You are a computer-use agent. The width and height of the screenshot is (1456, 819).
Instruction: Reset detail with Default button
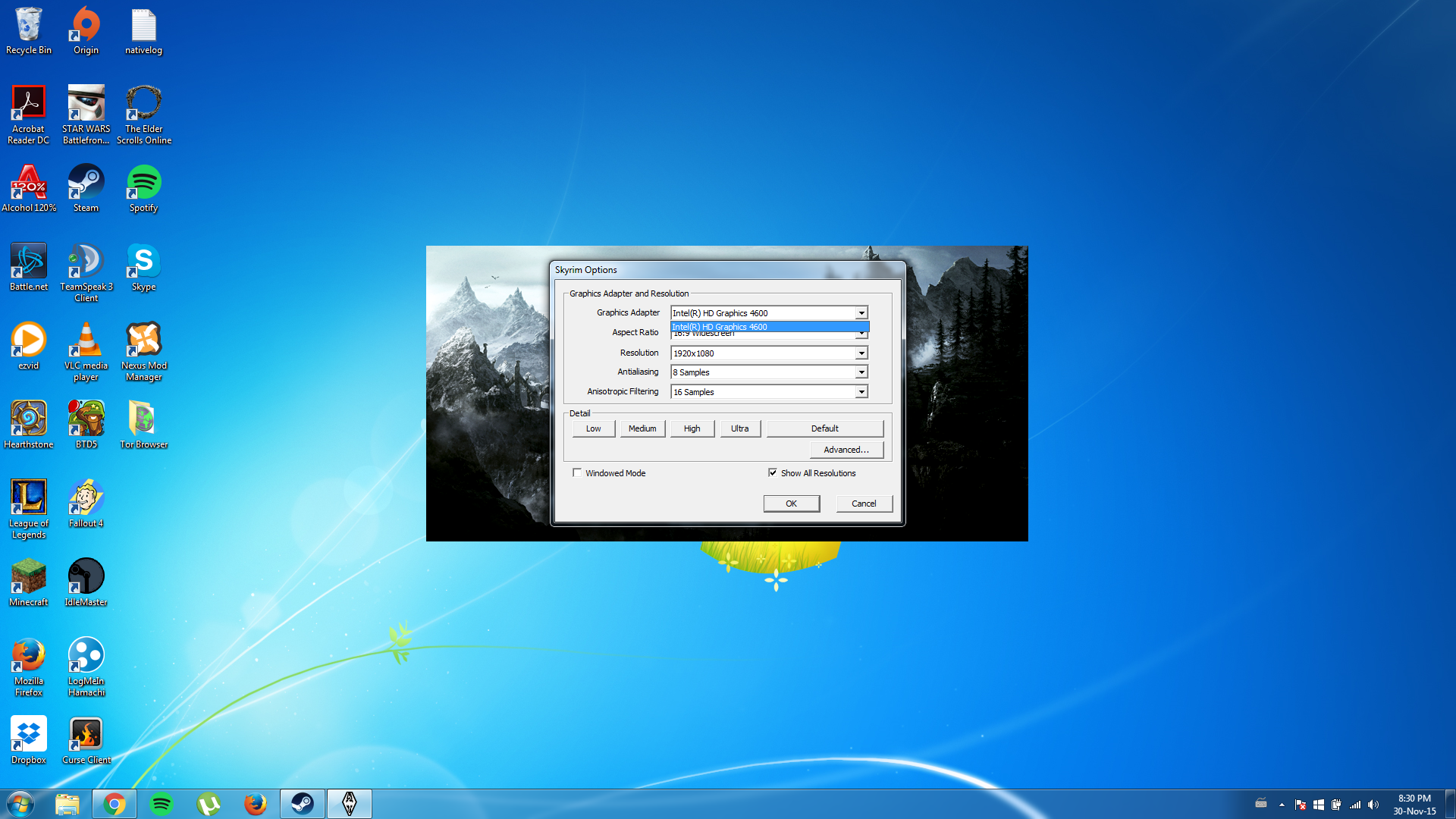pyautogui.click(x=824, y=428)
